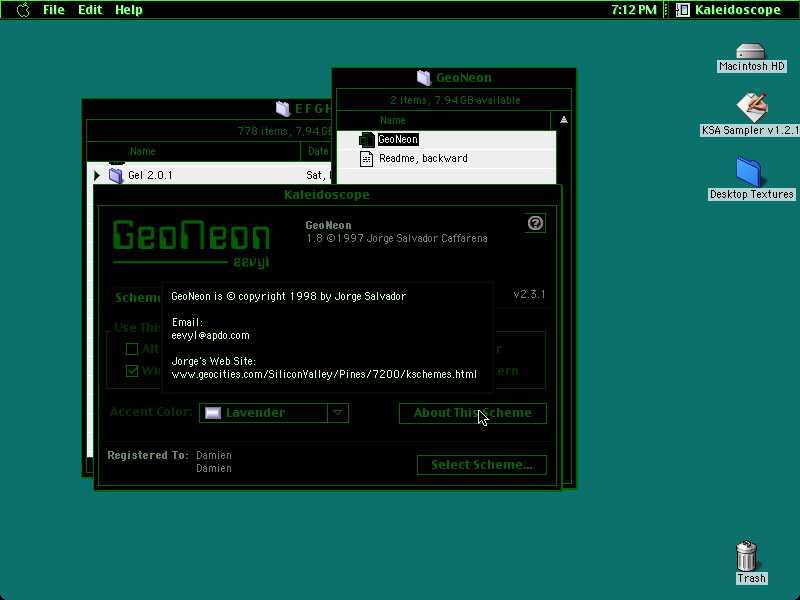Click the GeoNeon window title folder icon

point(423,78)
